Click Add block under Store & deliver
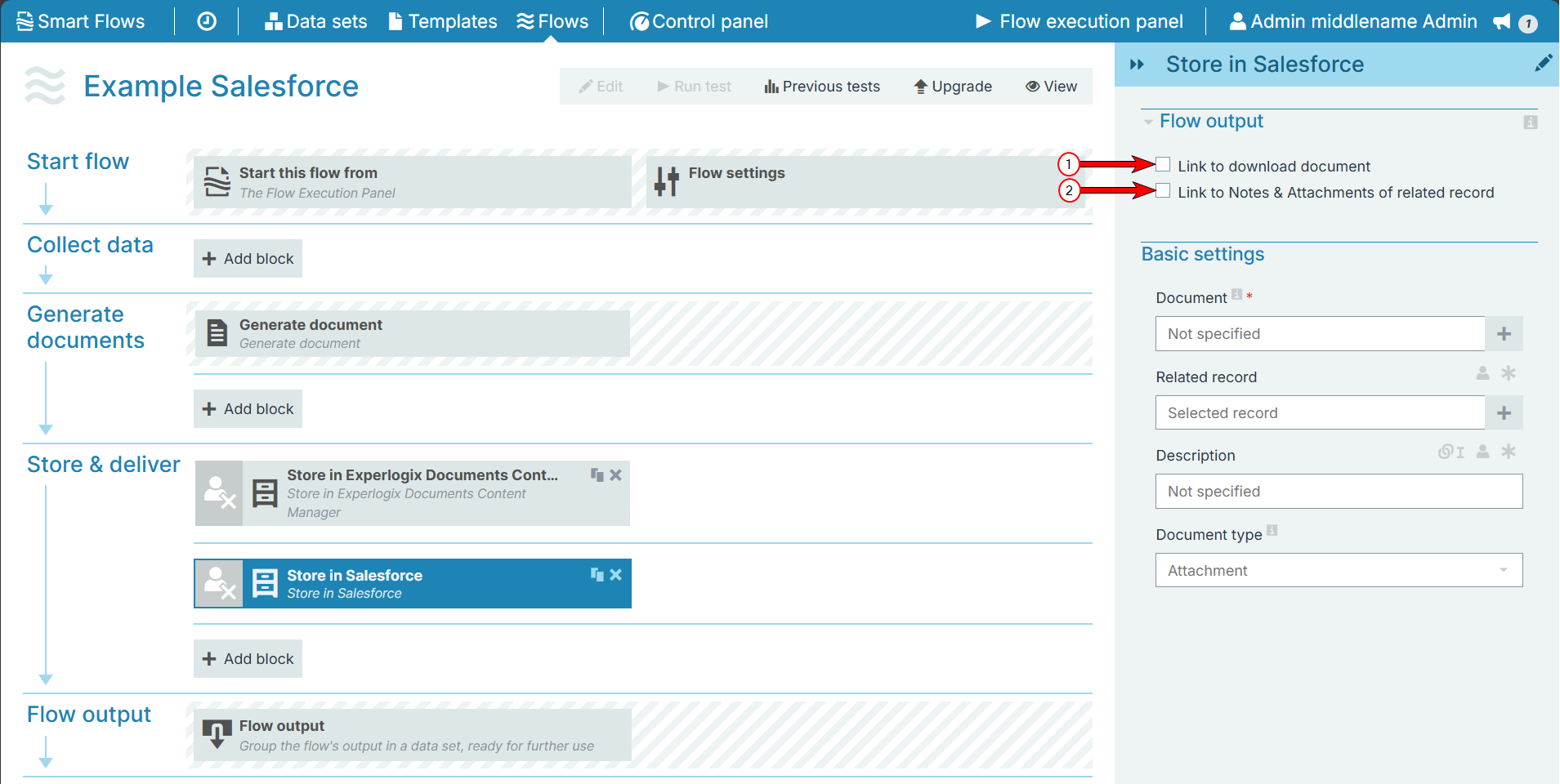The width and height of the screenshot is (1560, 784). [248, 658]
